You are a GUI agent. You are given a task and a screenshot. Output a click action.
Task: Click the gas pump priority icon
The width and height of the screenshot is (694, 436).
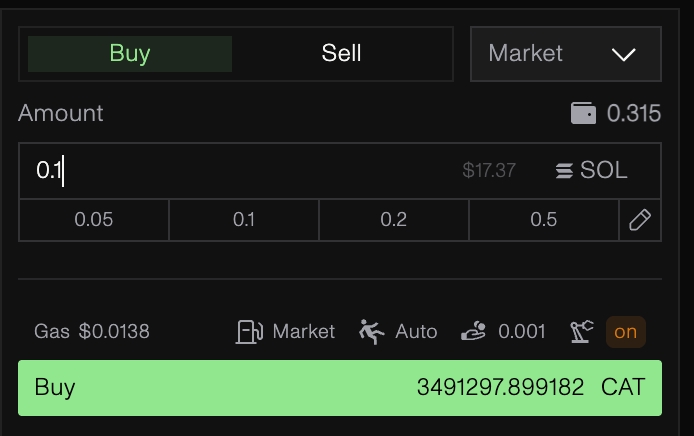tap(248, 331)
